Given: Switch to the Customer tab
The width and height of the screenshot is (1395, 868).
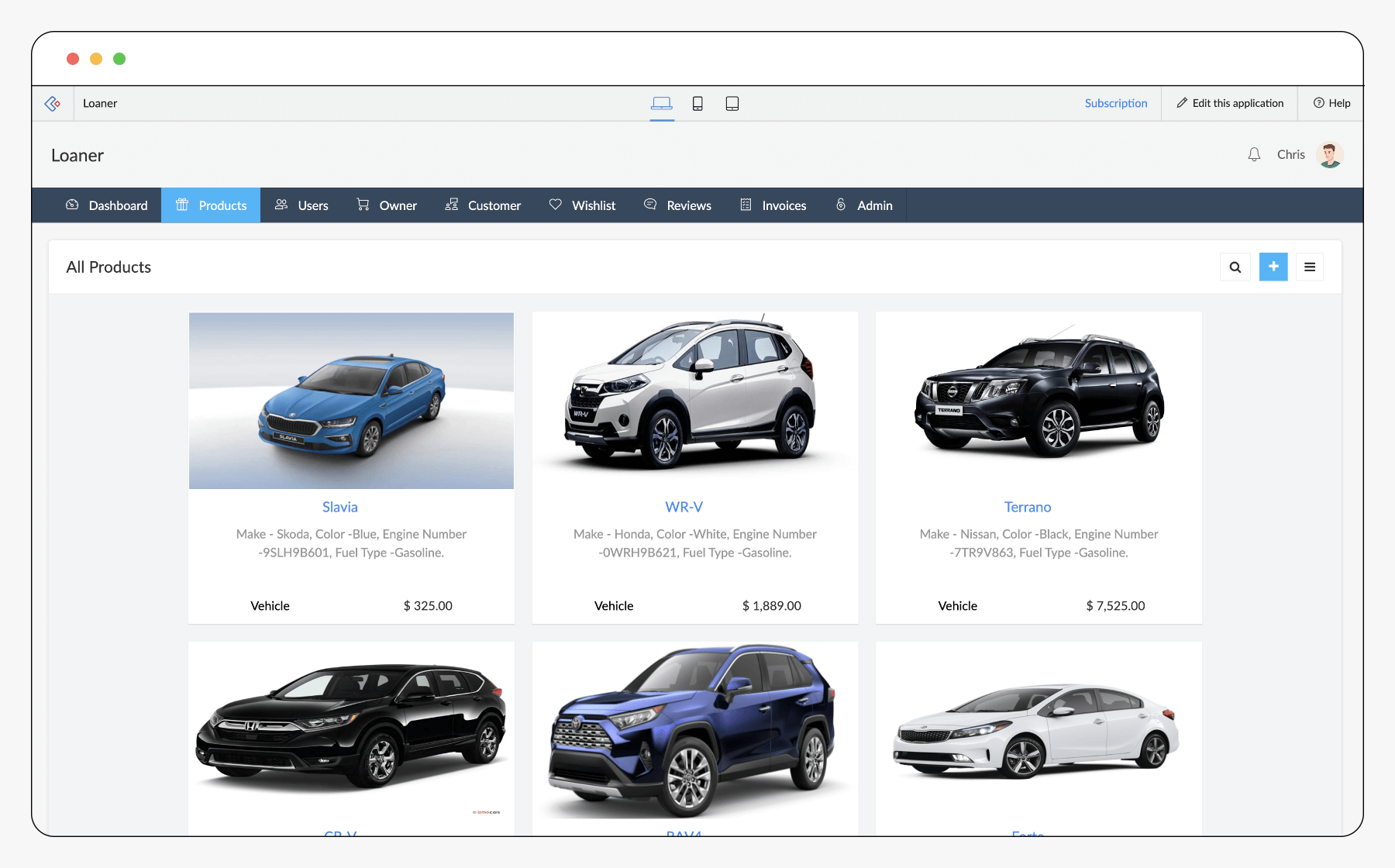Looking at the screenshot, I should pyautogui.click(x=483, y=205).
